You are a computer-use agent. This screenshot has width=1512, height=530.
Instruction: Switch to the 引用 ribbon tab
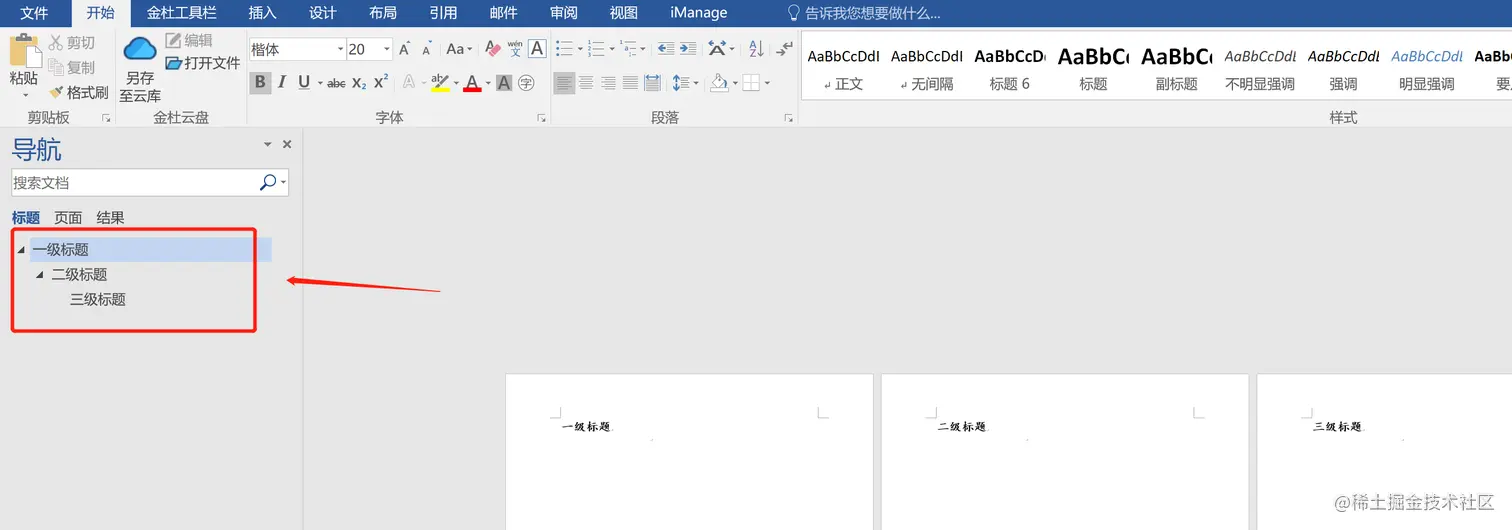pos(443,13)
